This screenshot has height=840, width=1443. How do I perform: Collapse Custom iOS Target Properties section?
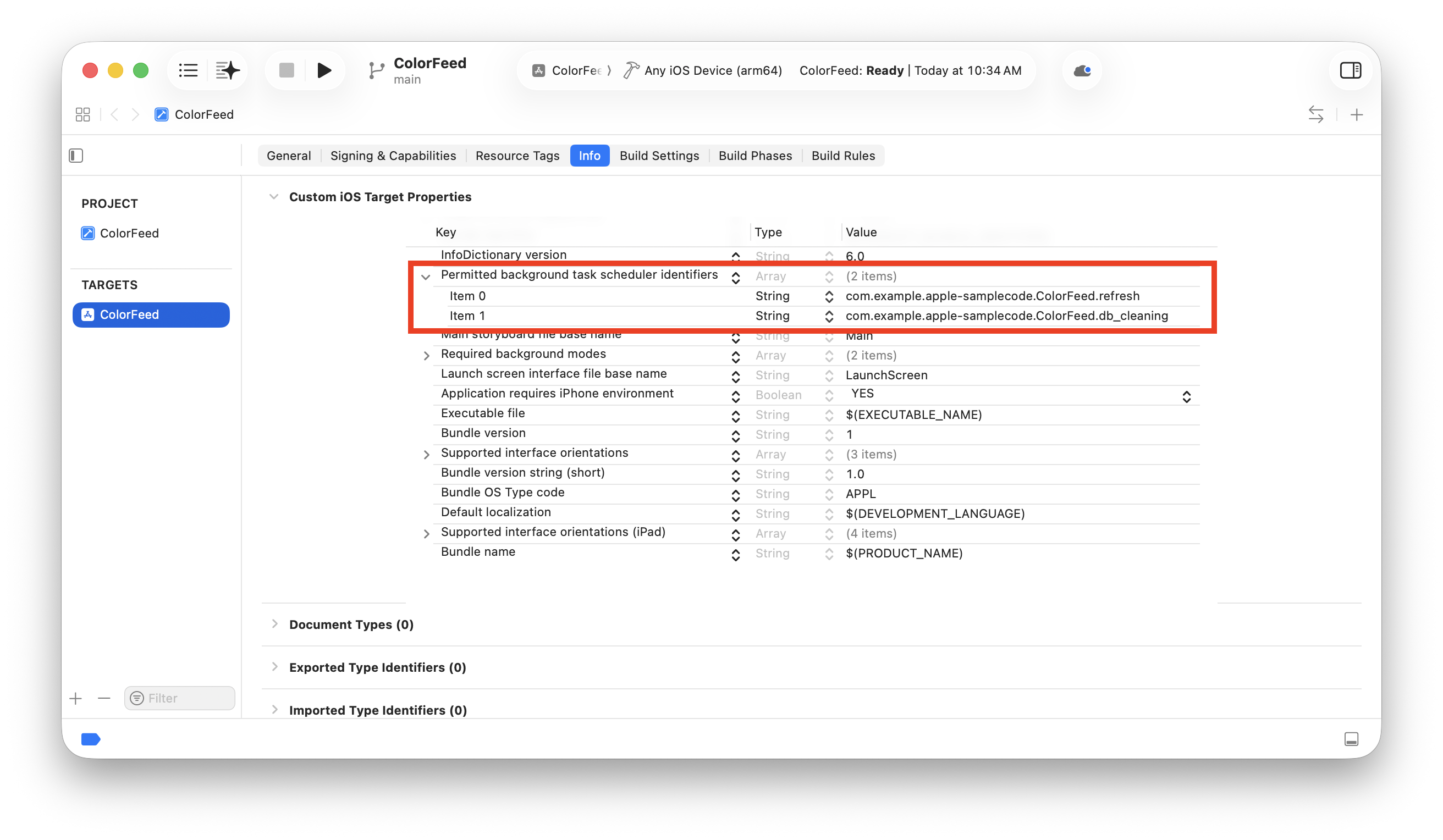(274, 197)
